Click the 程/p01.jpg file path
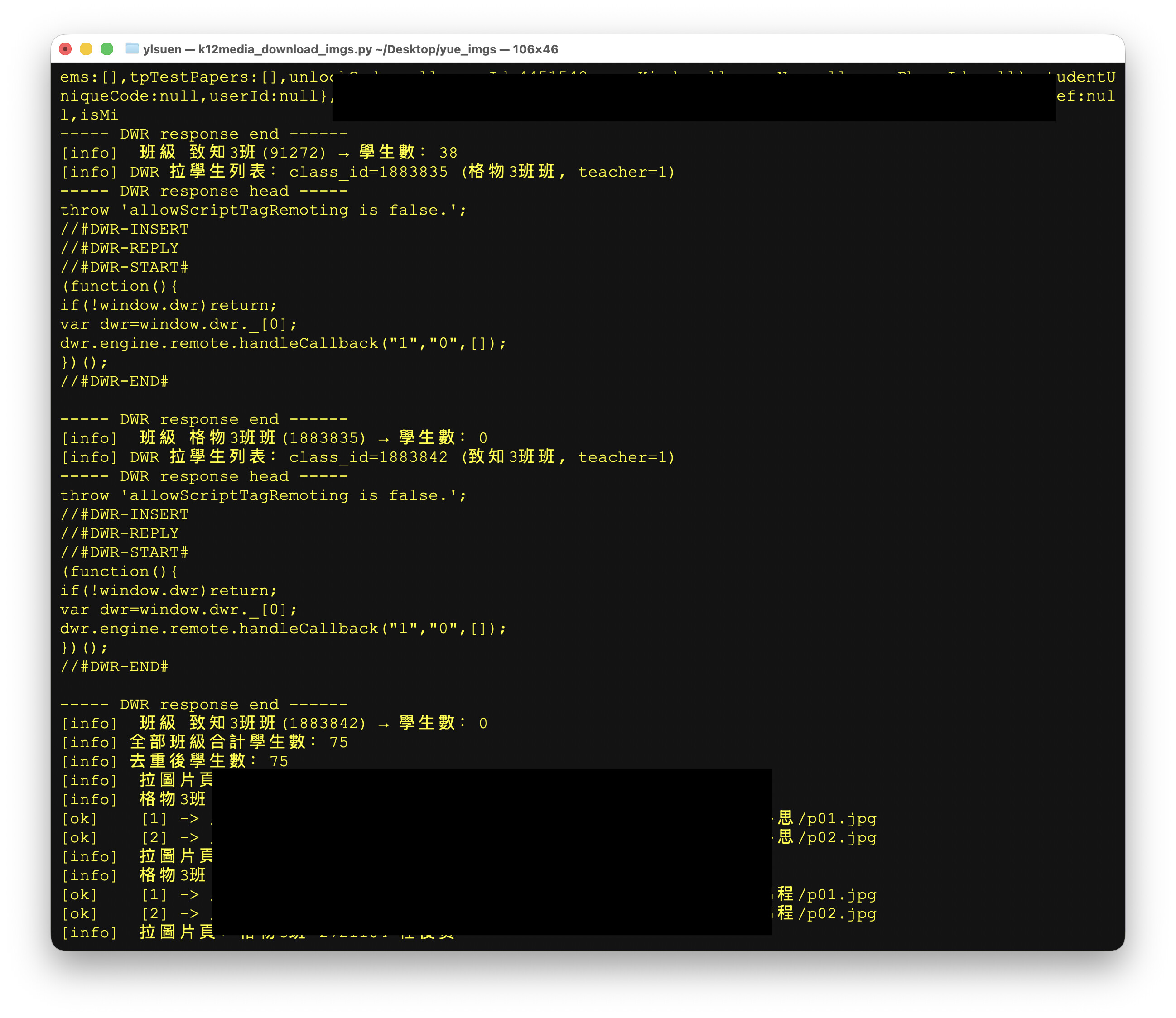The height and width of the screenshot is (1018, 1176). pyautogui.click(x=827, y=895)
